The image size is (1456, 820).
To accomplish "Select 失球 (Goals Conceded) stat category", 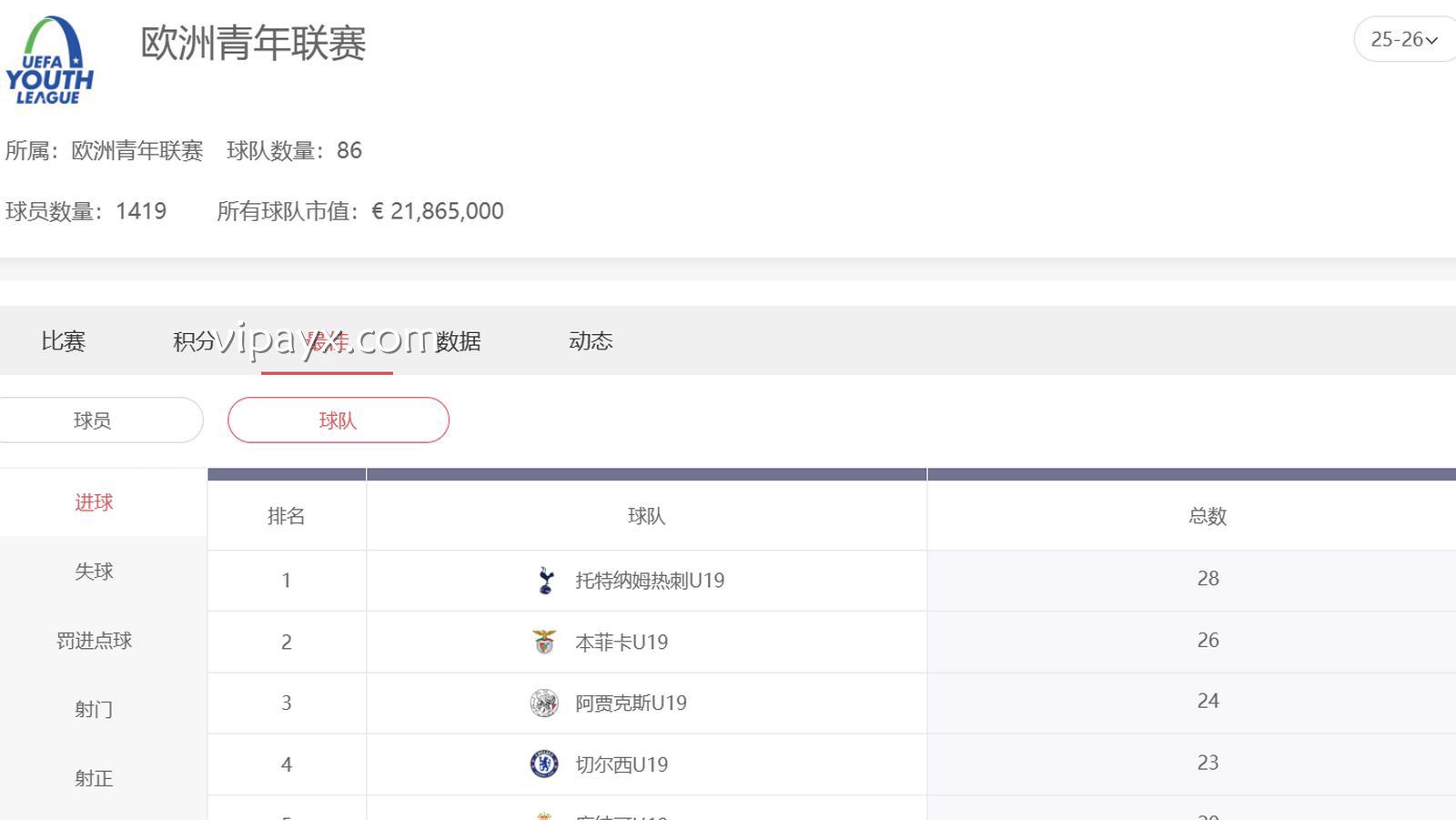I will [x=94, y=572].
